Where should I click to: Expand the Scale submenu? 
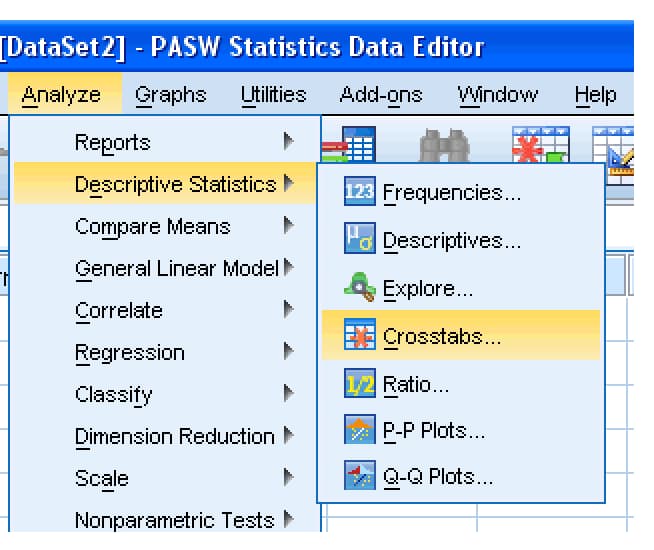[164, 478]
